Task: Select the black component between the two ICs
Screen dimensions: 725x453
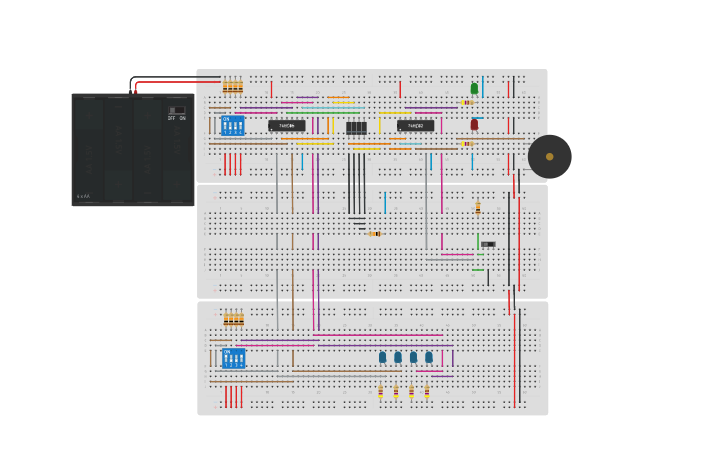Action: pyautogui.click(x=356, y=127)
